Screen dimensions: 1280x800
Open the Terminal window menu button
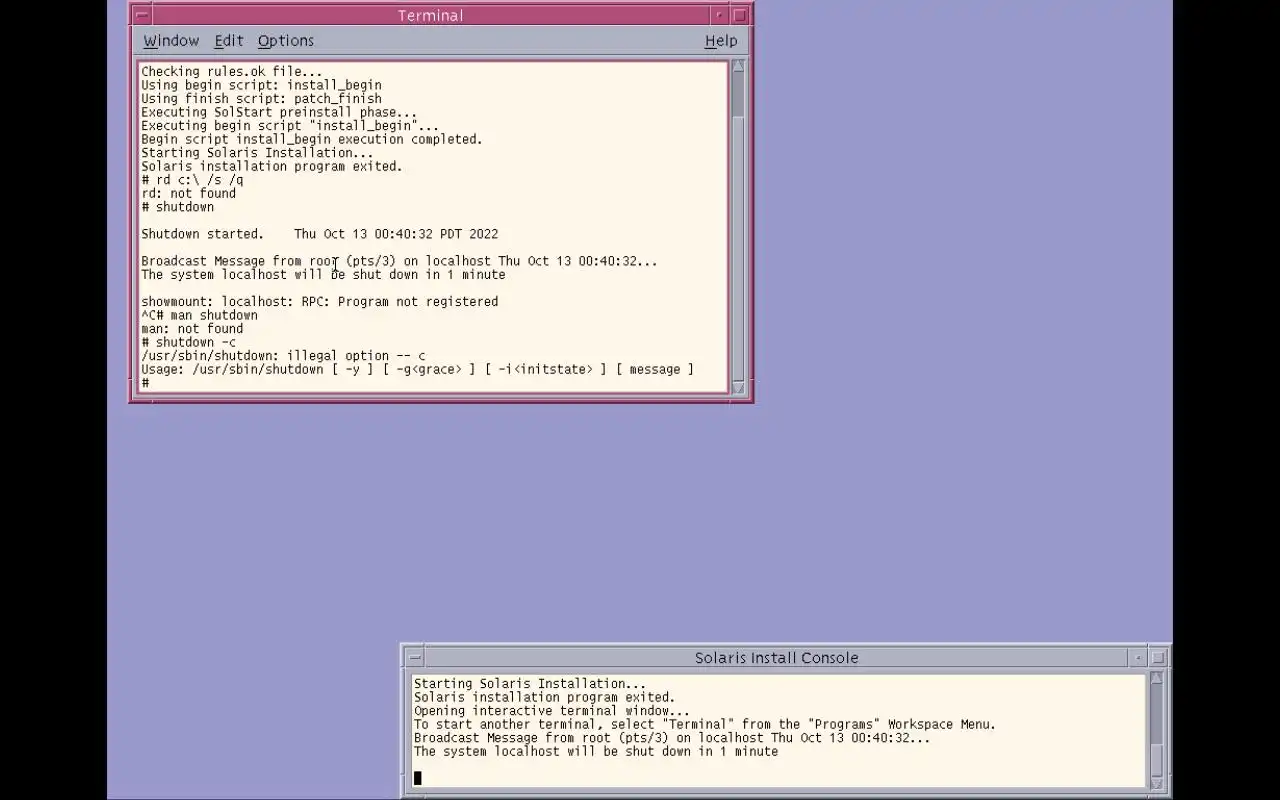coord(141,15)
